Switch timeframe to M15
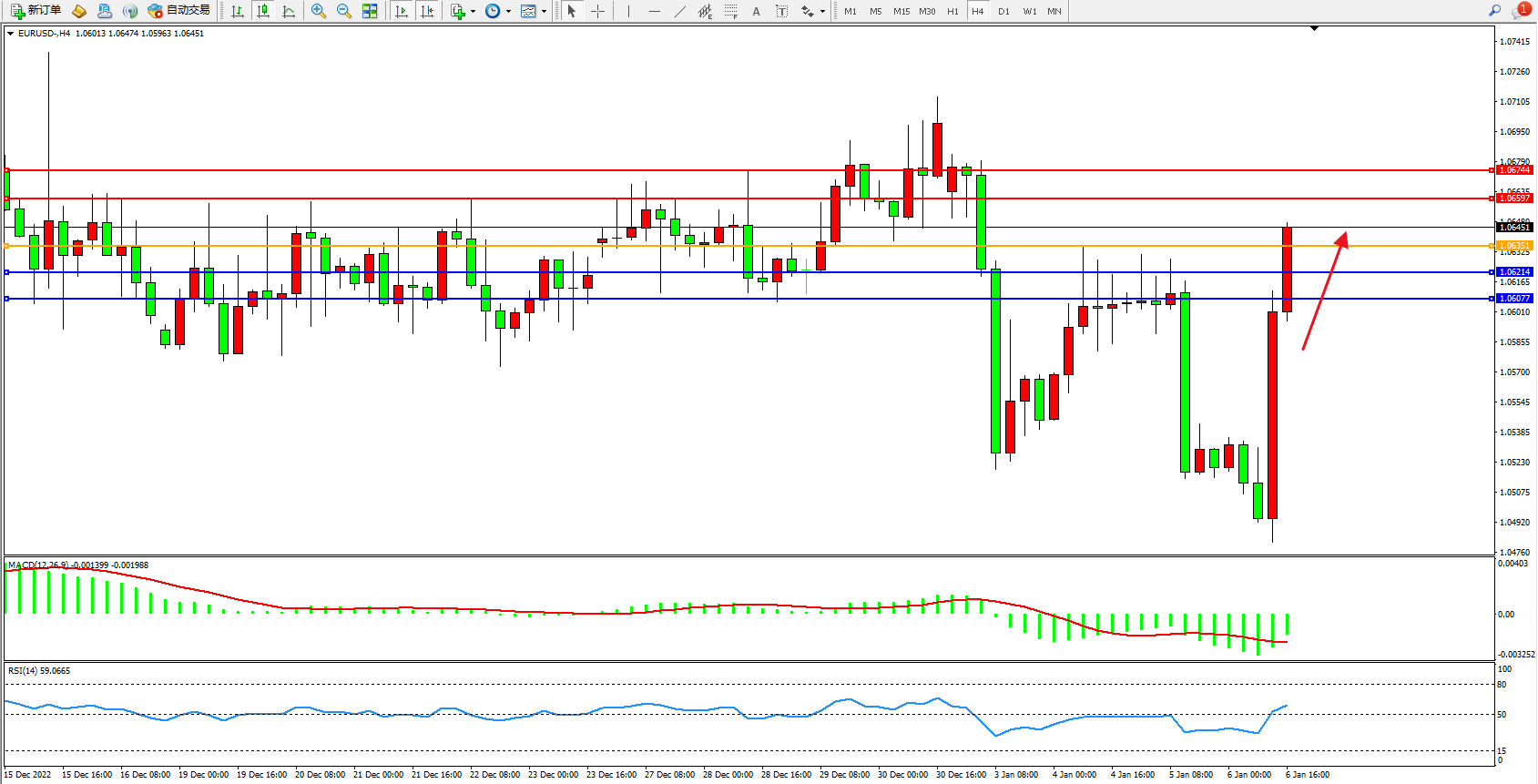1538x784 pixels. pyautogui.click(x=901, y=11)
